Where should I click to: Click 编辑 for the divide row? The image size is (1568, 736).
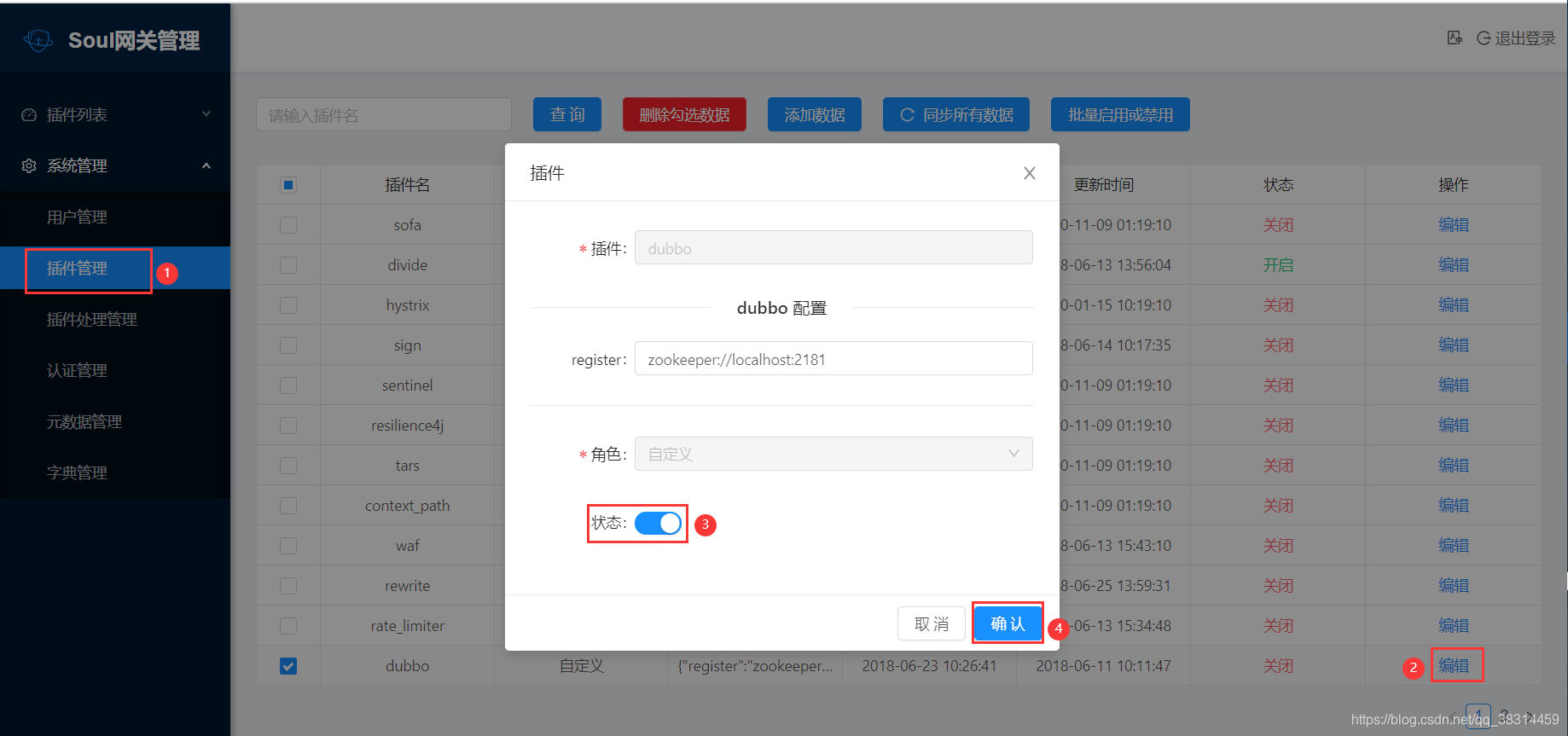pyautogui.click(x=1454, y=265)
